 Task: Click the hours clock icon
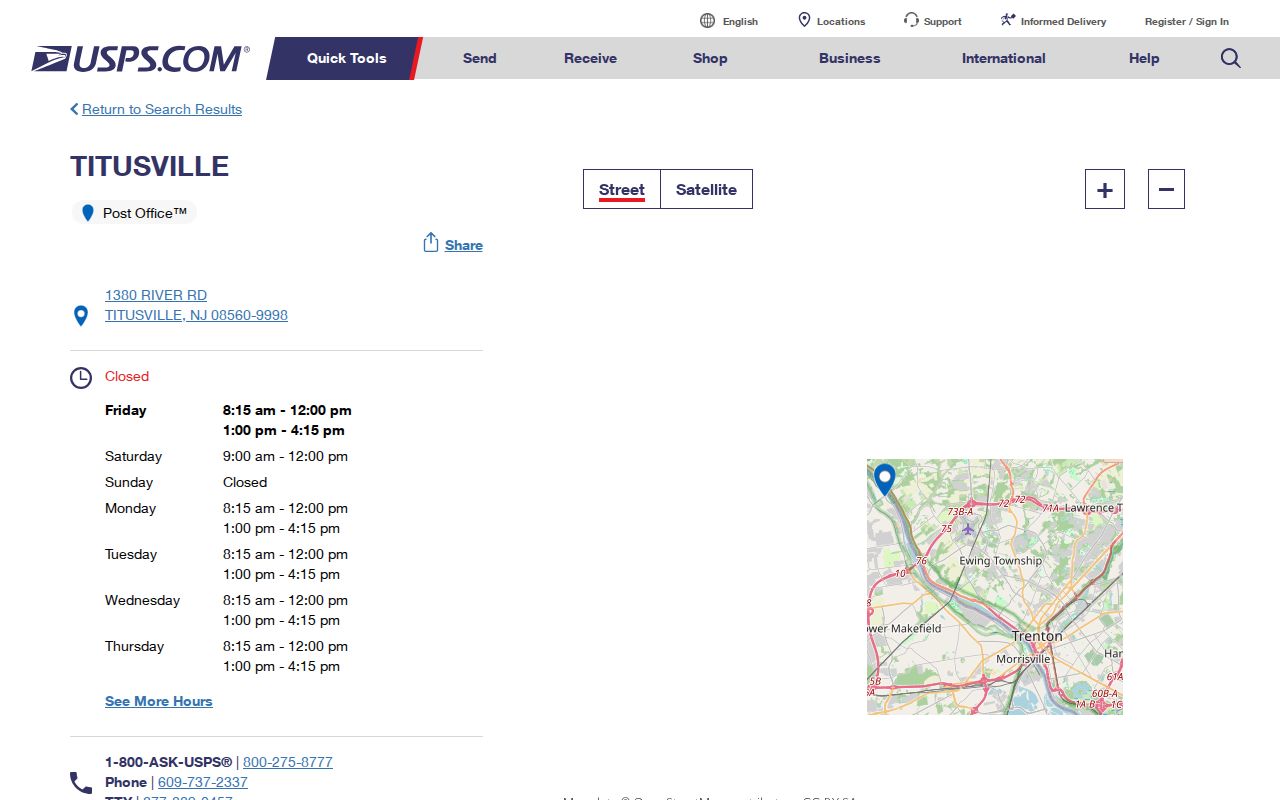tap(81, 378)
